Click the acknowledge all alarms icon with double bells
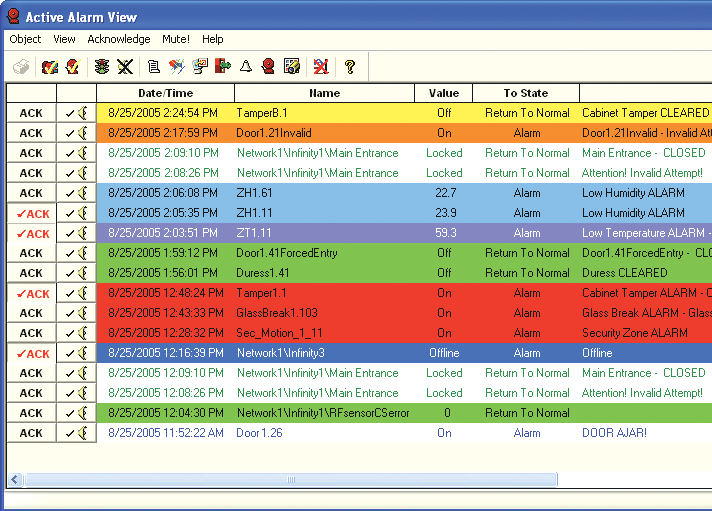Image resolution: width=712 pixels, height=511 pixels. 49,67
